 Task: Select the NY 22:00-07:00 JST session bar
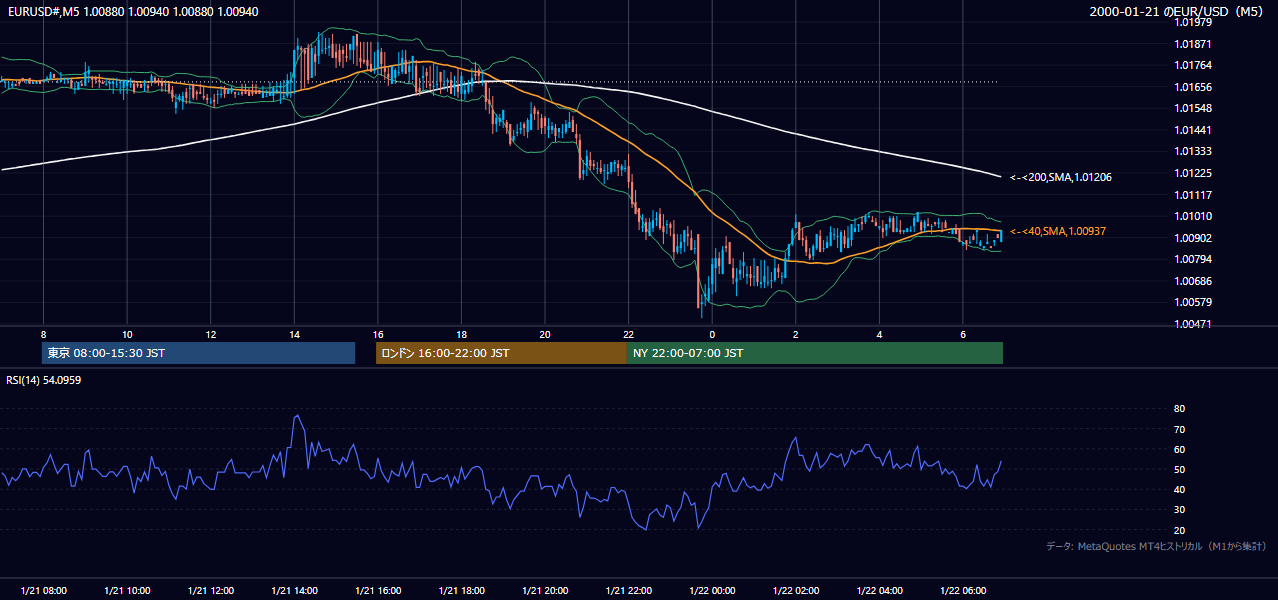tap(815, 353)
